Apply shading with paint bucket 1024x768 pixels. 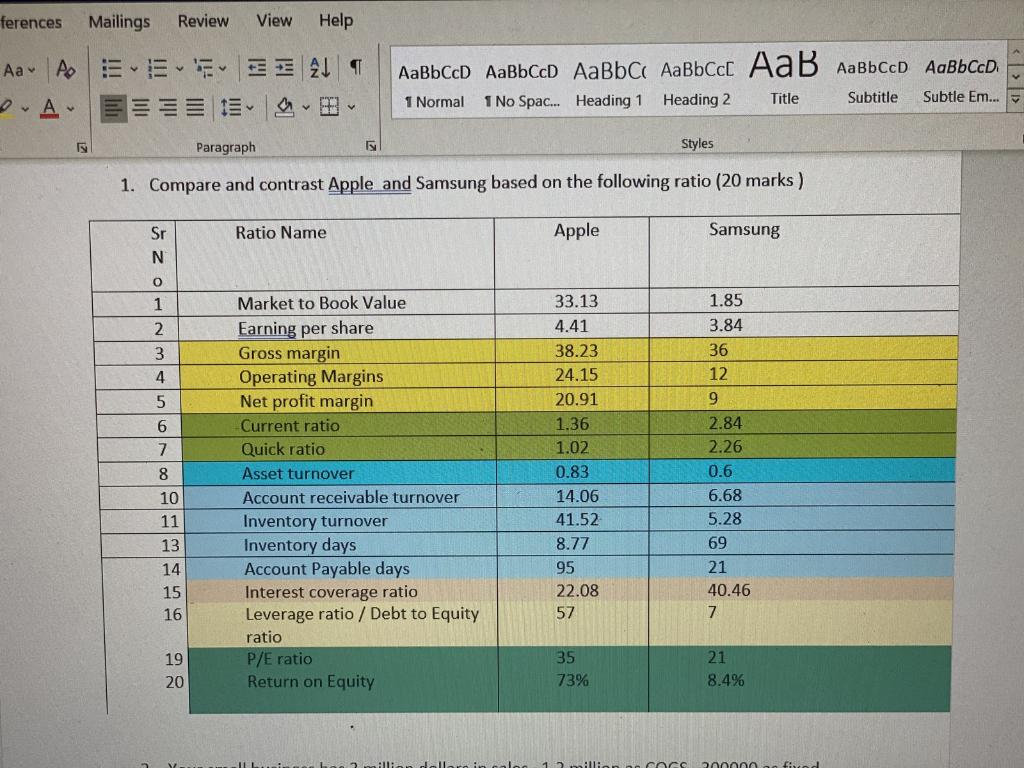click(285, 106)
